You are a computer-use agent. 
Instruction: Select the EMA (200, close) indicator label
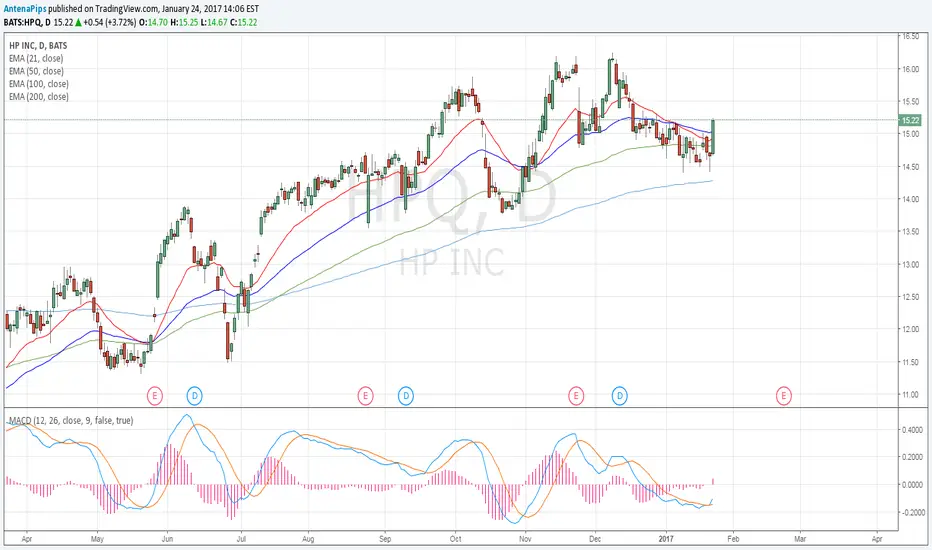point(39,97)
